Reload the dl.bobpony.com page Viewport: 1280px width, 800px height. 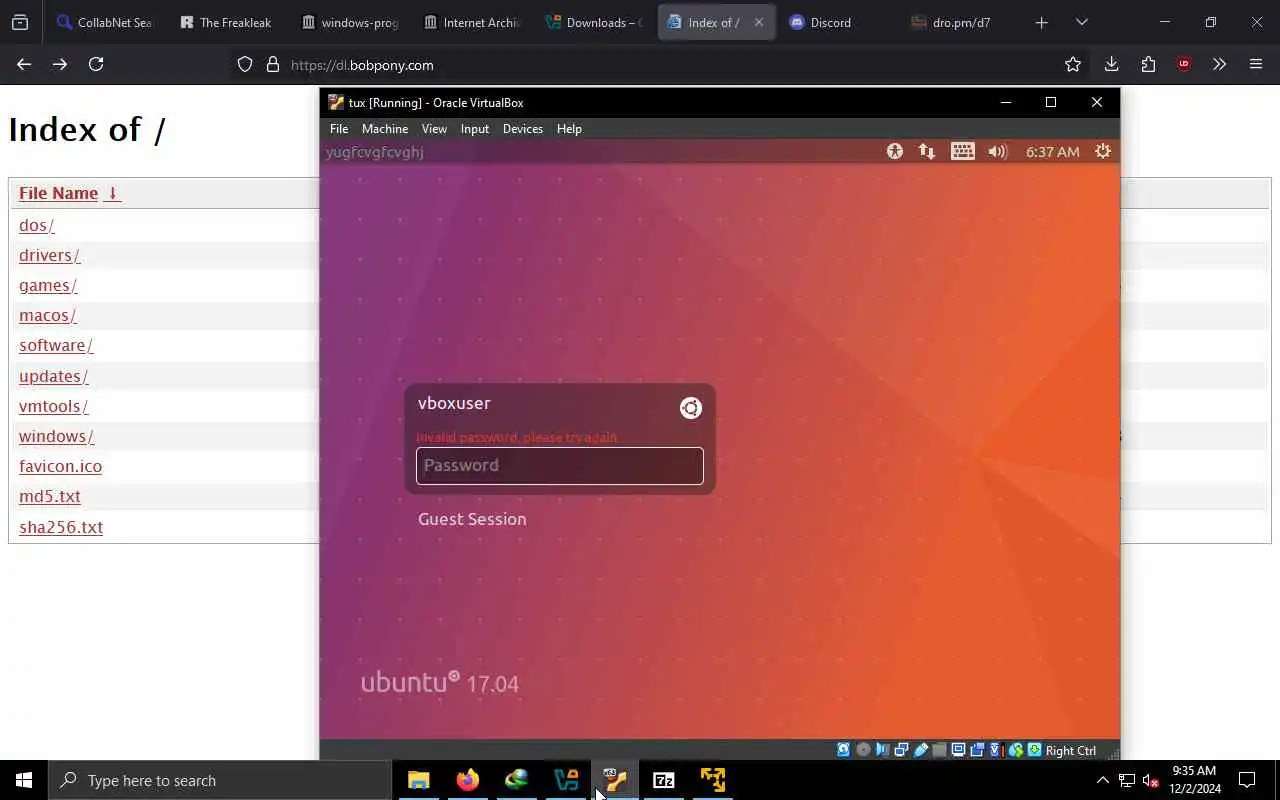point(96,64)
